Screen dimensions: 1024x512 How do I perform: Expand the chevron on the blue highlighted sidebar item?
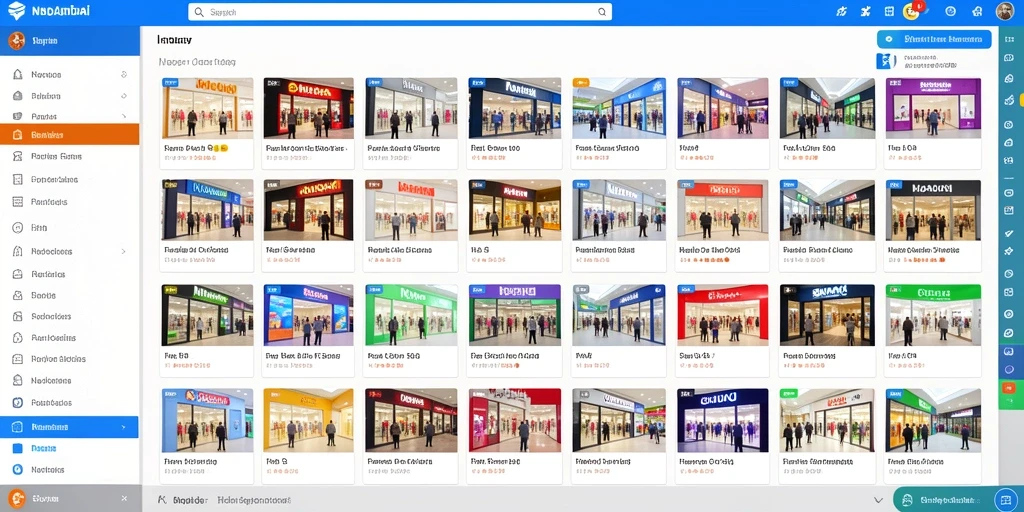(124, 427)
